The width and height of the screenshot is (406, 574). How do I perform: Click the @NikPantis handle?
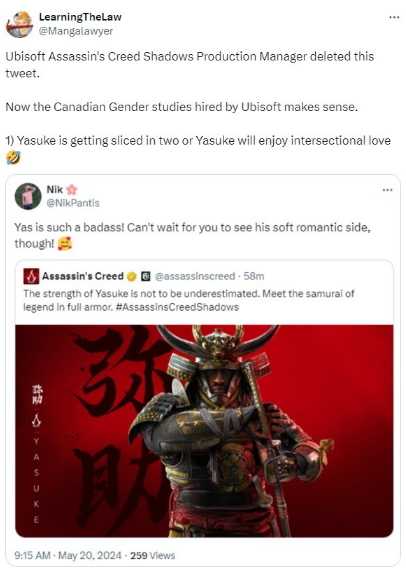click(73, 203)
